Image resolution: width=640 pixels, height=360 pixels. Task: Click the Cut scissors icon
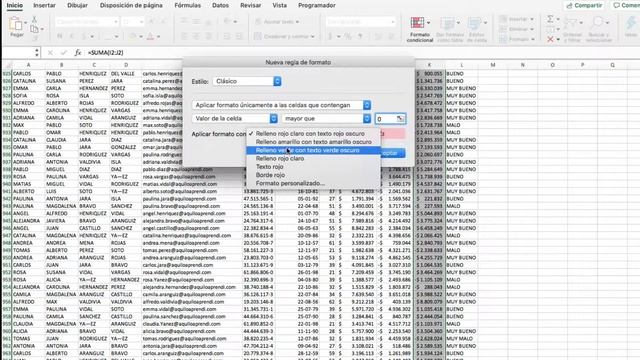coord(34,20)
